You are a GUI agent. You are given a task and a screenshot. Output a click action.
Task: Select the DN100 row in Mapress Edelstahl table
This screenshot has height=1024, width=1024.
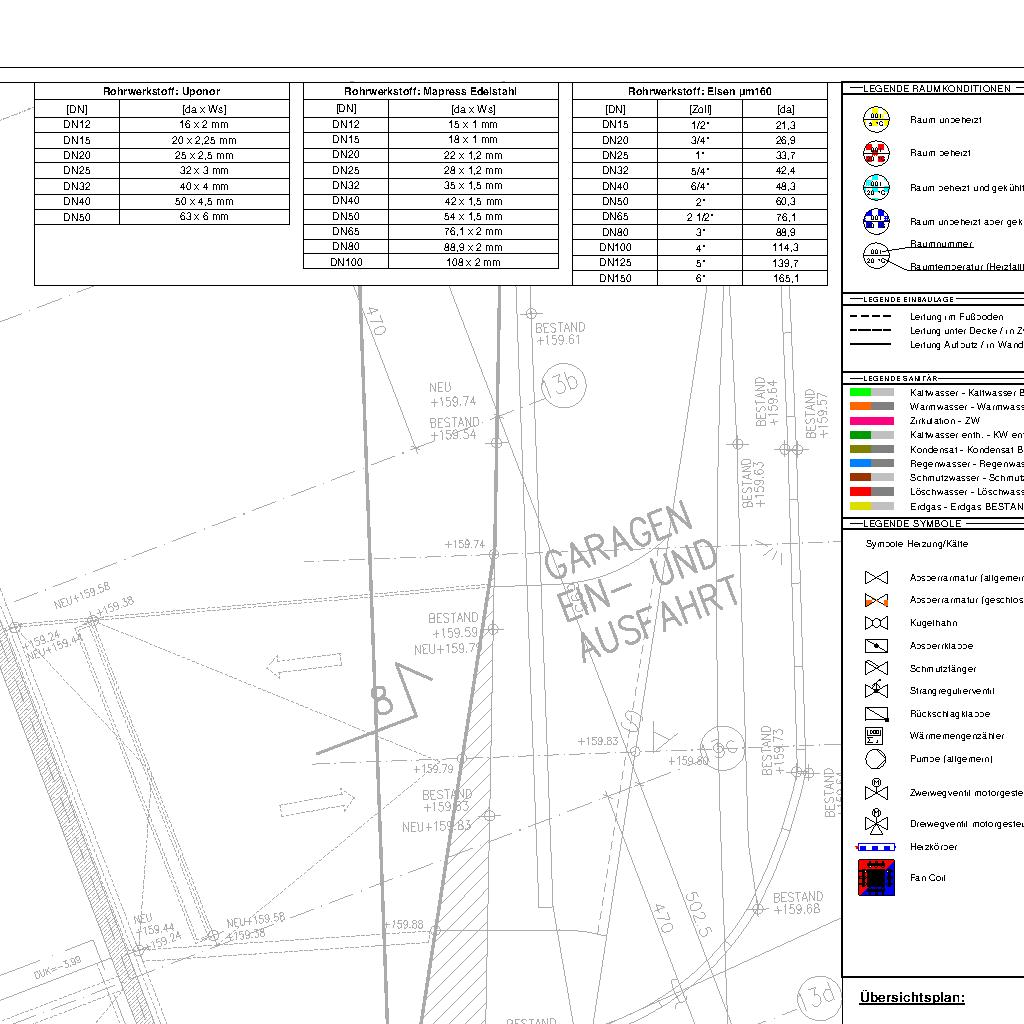point(430,262)
